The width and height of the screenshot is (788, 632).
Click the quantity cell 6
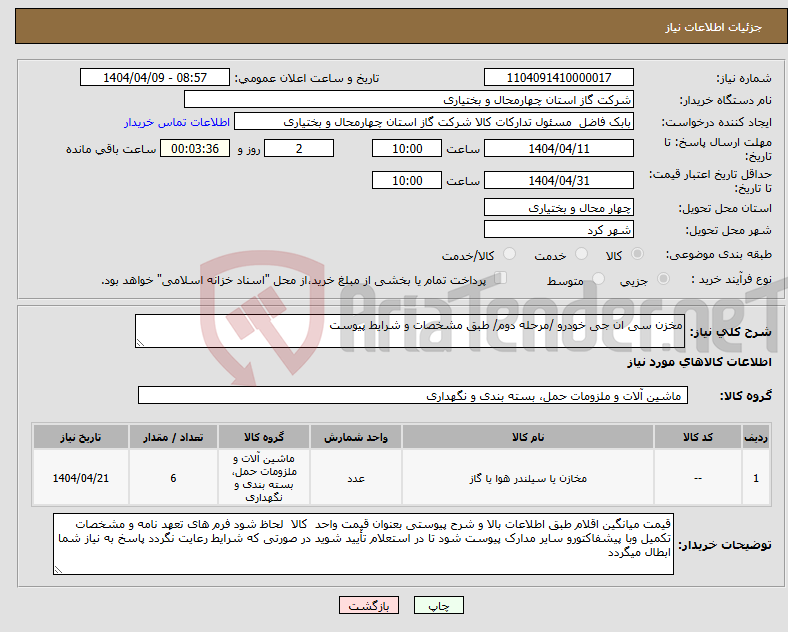[173, 478]
